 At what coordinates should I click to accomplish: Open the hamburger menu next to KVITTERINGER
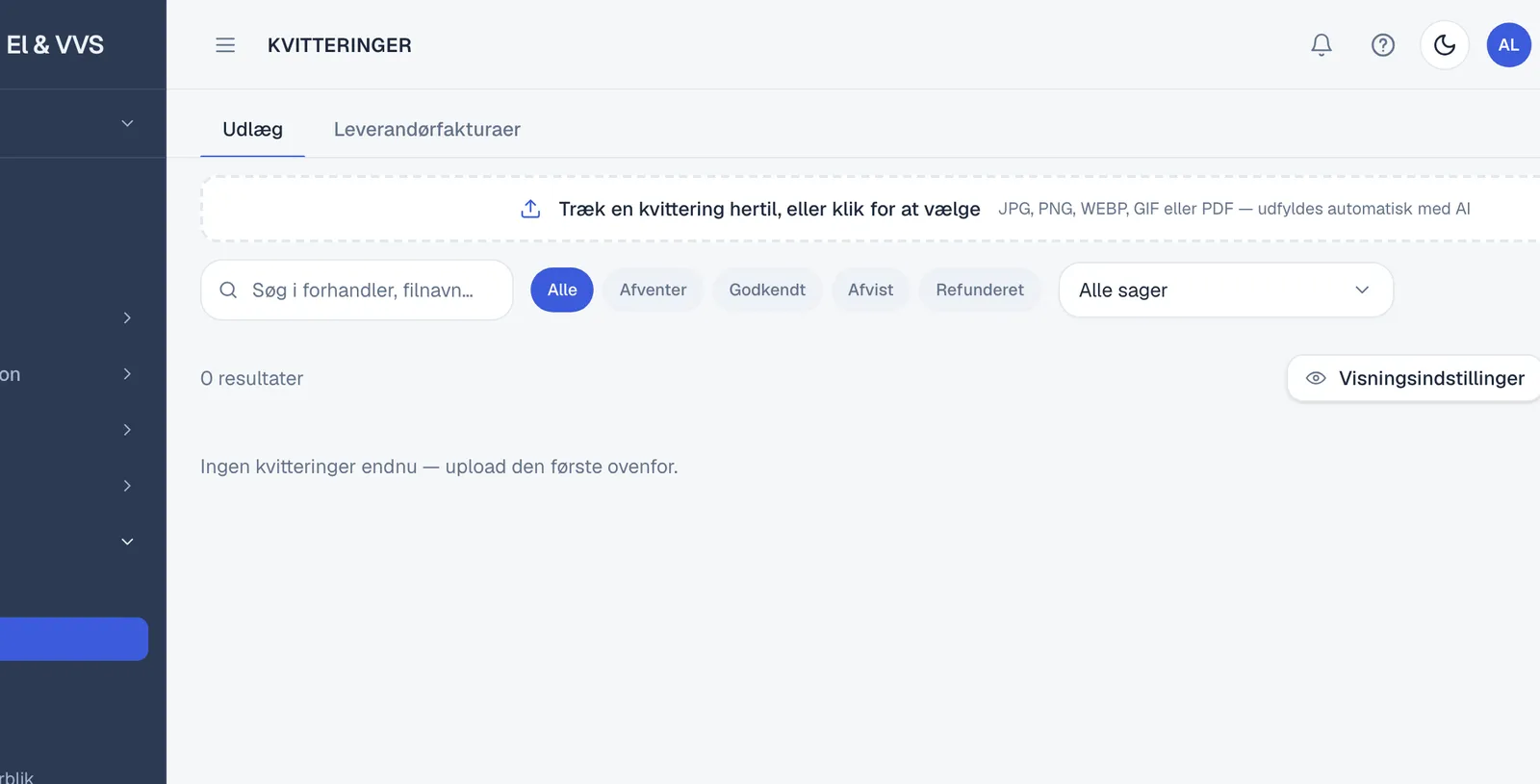(225, 45)
